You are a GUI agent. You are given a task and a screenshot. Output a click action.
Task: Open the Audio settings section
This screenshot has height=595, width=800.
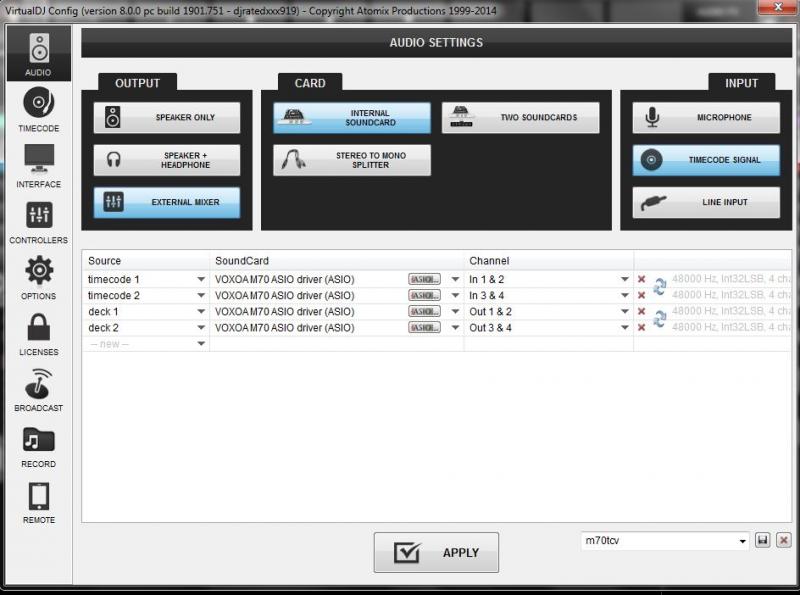[39, 54]
